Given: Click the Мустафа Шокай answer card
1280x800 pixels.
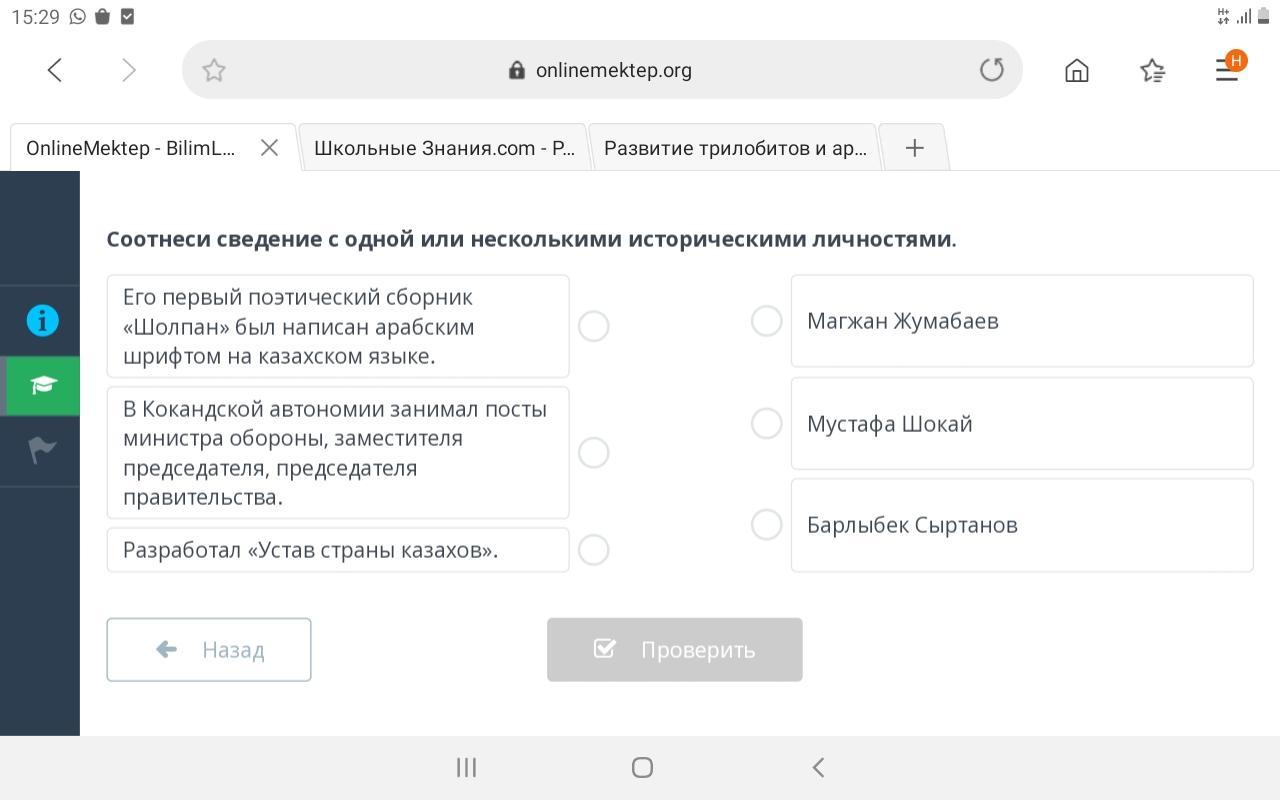Looking at the screenshot, I should tap(1022, 423).
